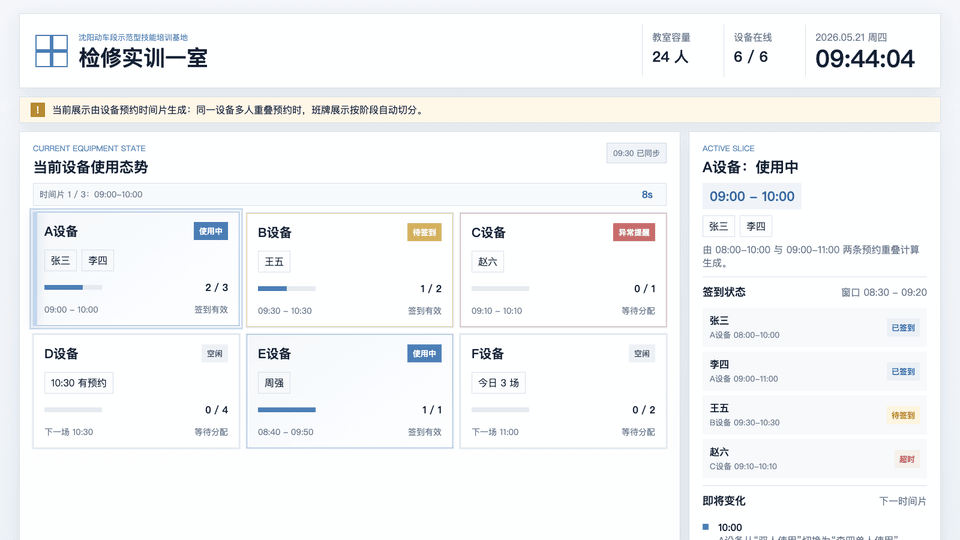Click the 空闲 badge on F设备
The height and width of the screenshot is (540, 960).
click(x=642, y=354)
